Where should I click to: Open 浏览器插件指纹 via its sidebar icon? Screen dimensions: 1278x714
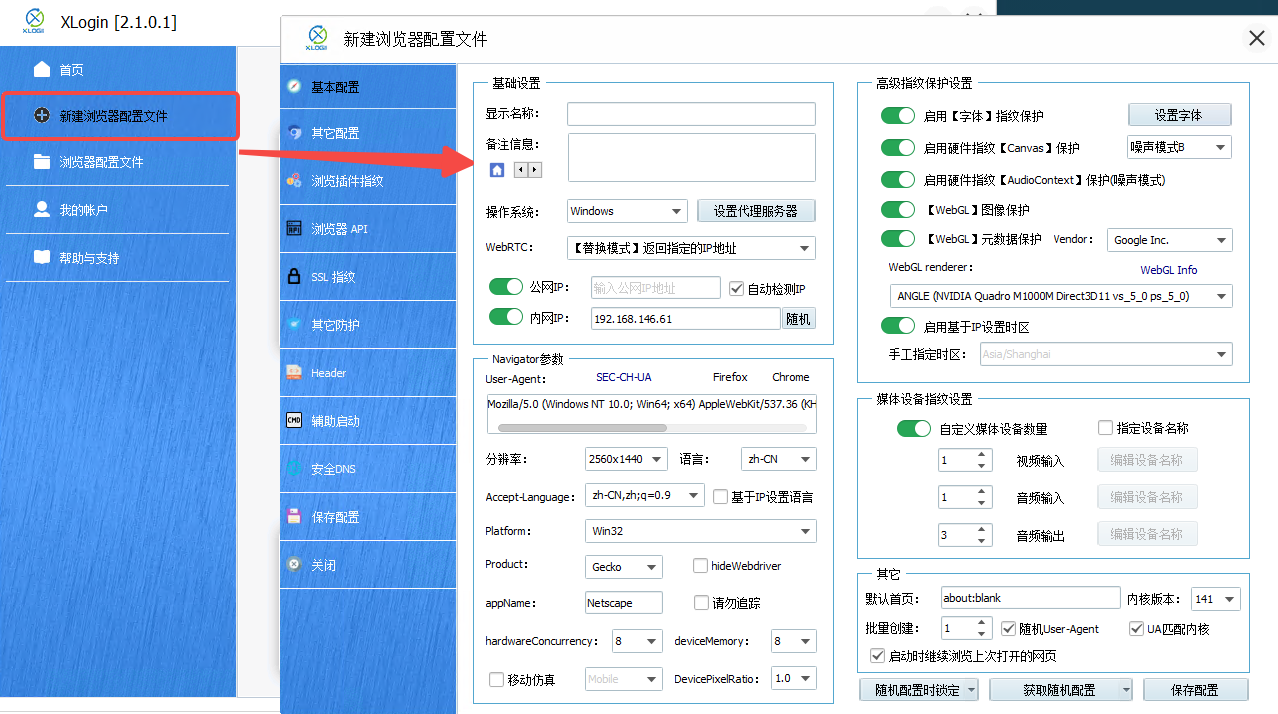[x=294, y=181]
